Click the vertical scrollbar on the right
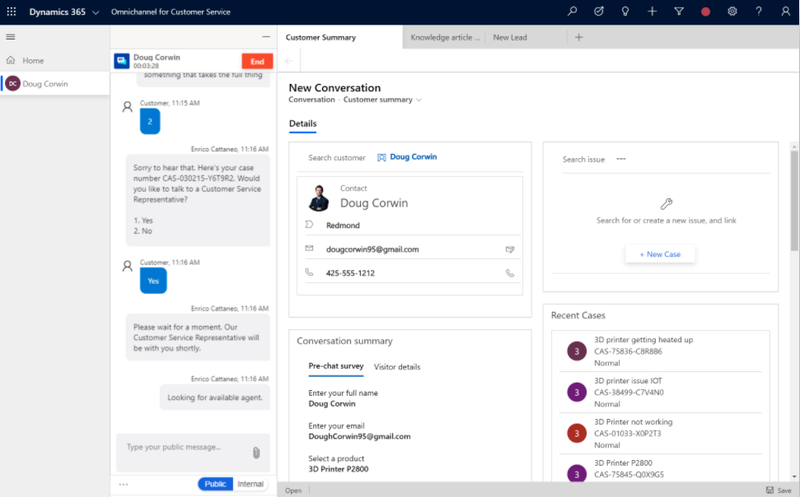Viewport: 800px width, 497px height. pos(794,201)
